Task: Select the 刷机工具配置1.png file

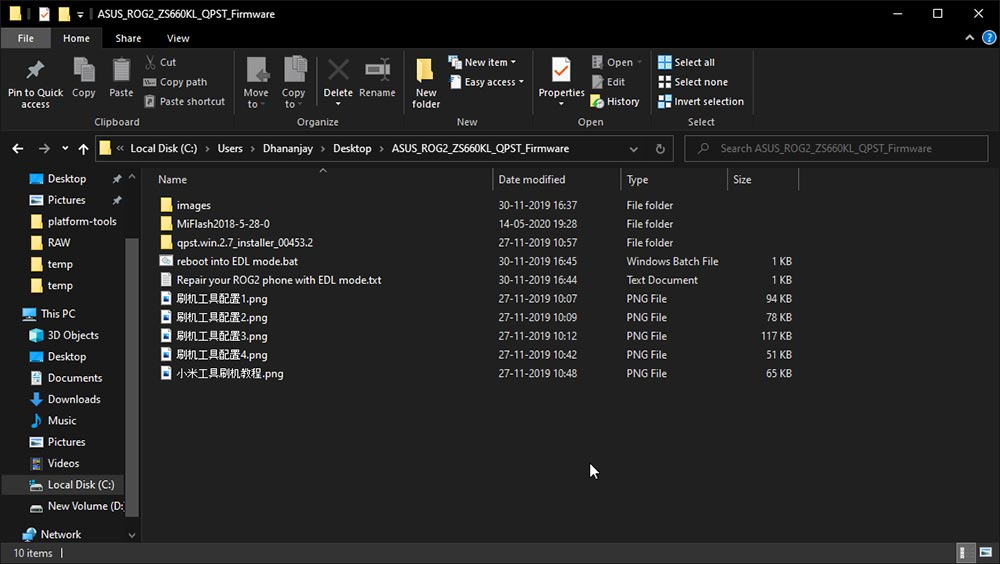Action: click(x=214, y=299)
